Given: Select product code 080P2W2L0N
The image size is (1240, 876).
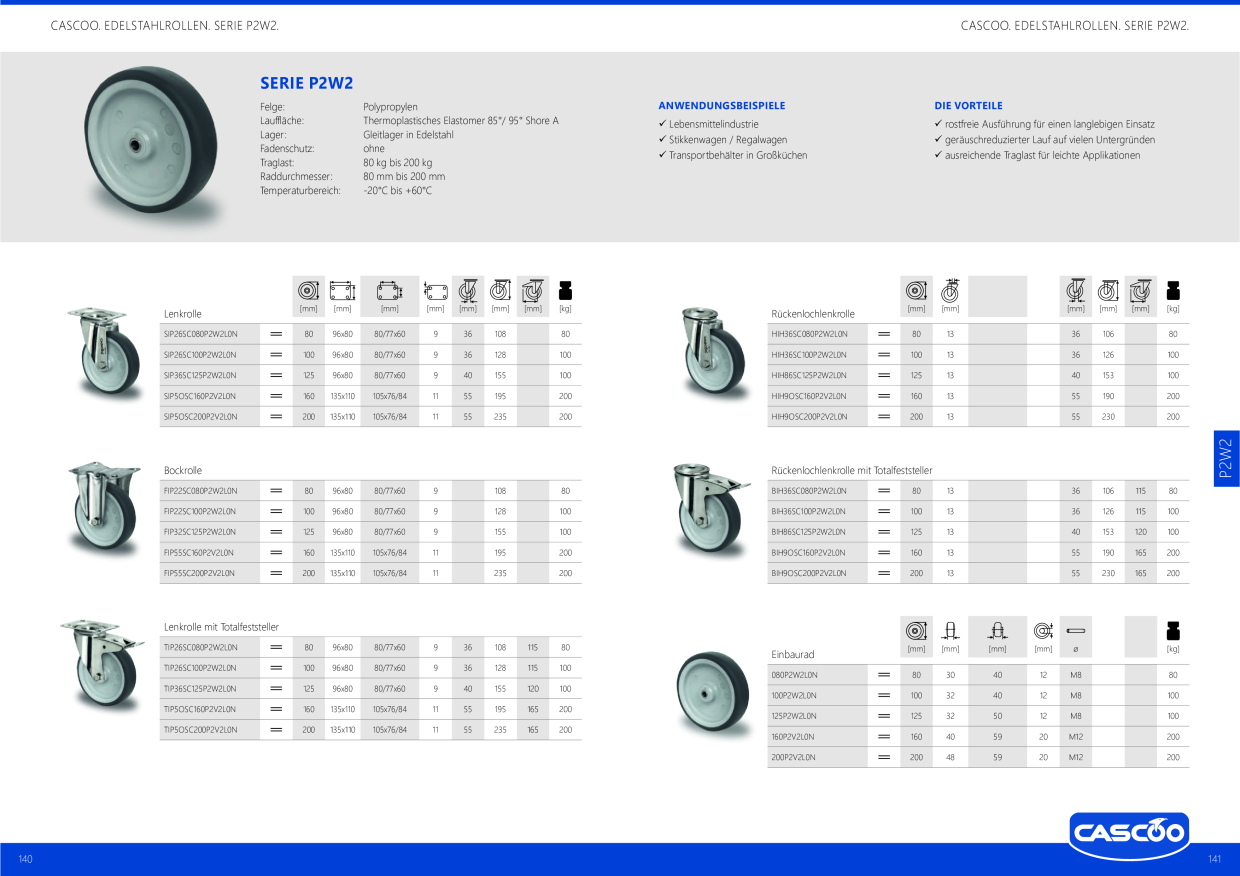Looking at the screenshot, I should [794, 675].
